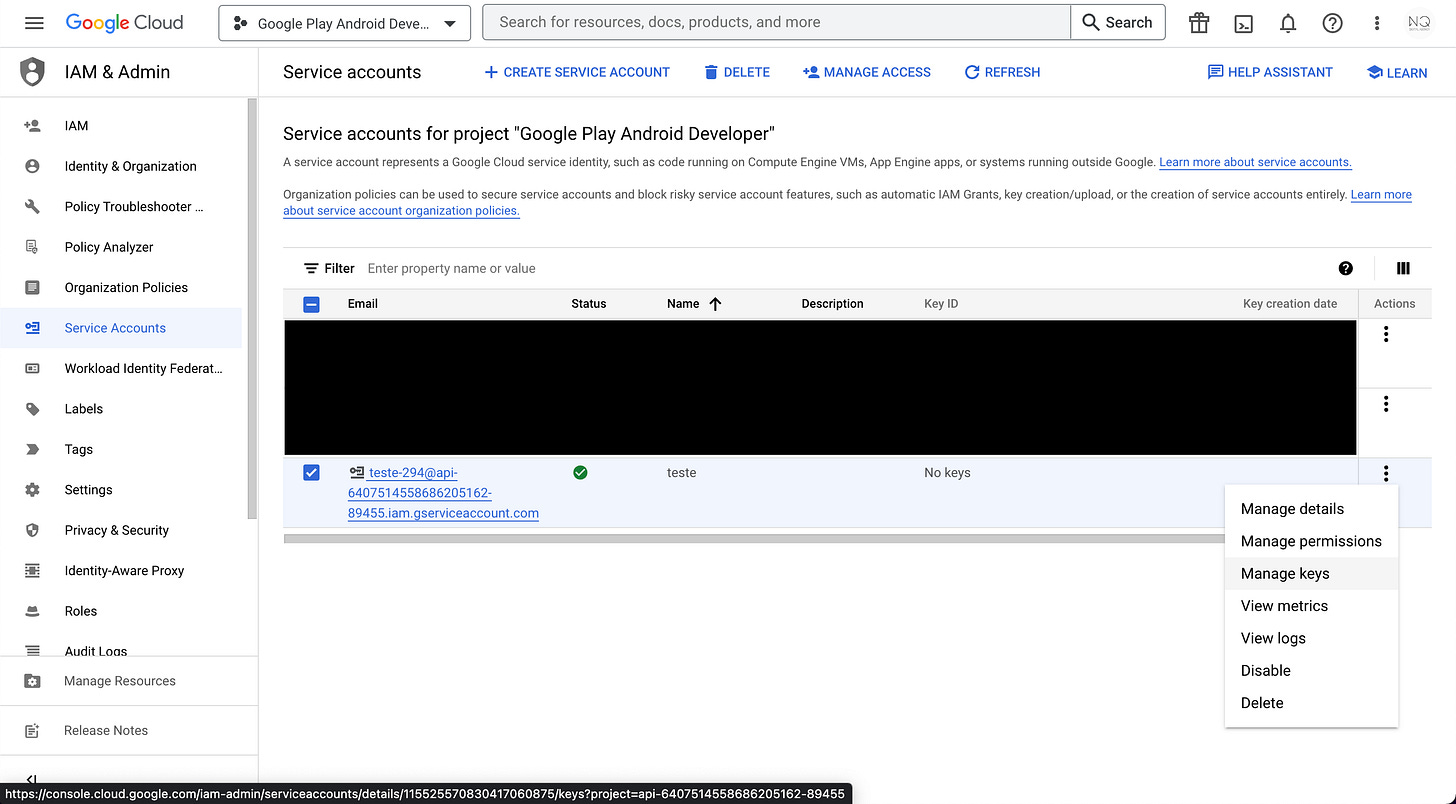
Task: Click the Manage Resources icon
Action: (x=32, y=681)
